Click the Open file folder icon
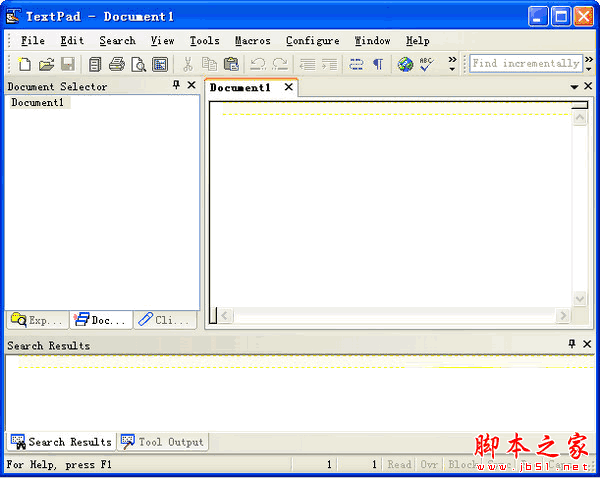The width and height of the screenshot is (600, 478). tap(46, 64)
